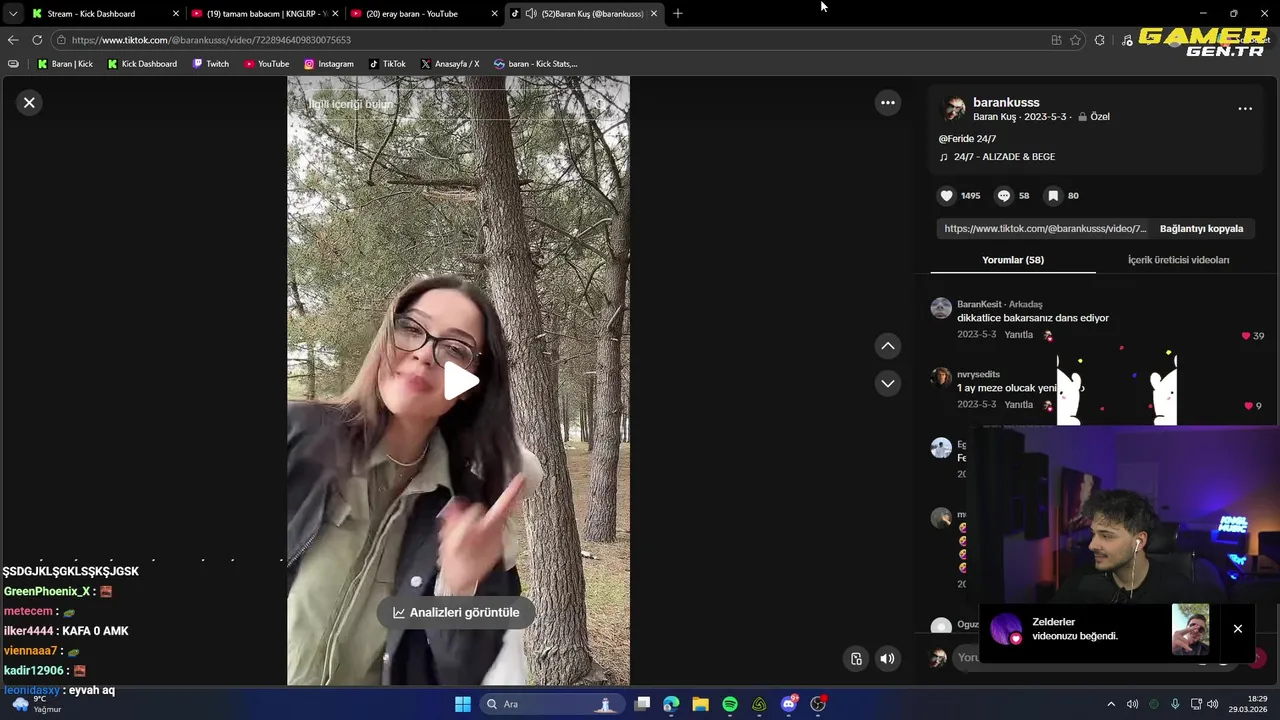This screenshot has width=1280, height=720.
Task: Open Microsoft Edge from taskbar
Action: [x=671, y=704]
